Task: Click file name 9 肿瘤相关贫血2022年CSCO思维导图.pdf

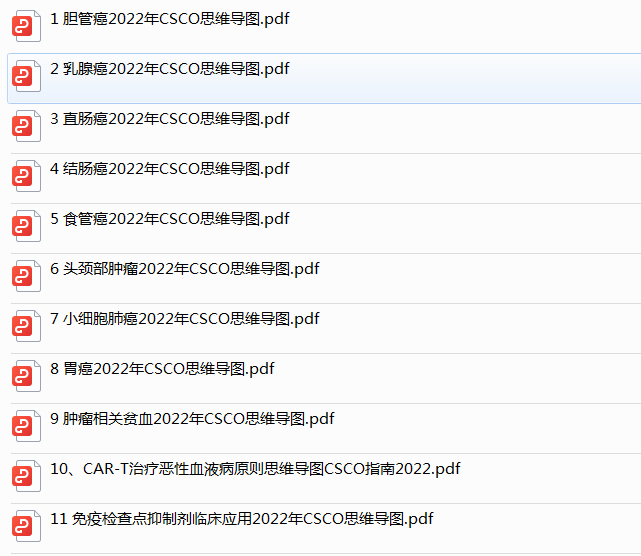Action: coord(192,419)
